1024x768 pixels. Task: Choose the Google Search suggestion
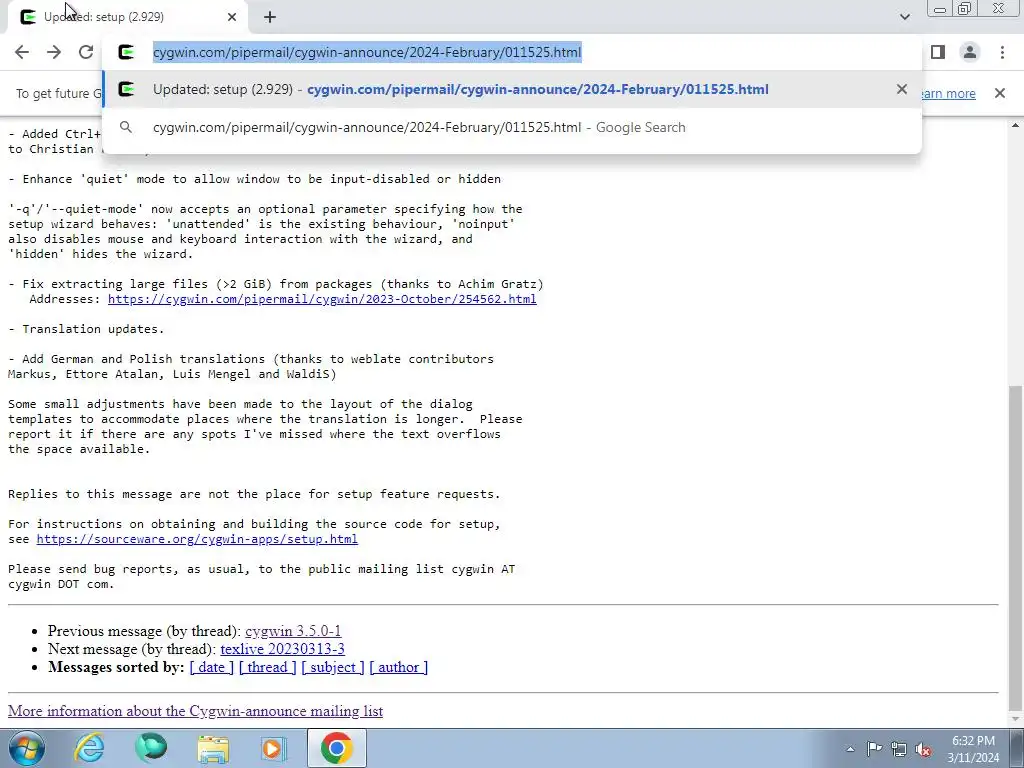click(x=512, y=127)
